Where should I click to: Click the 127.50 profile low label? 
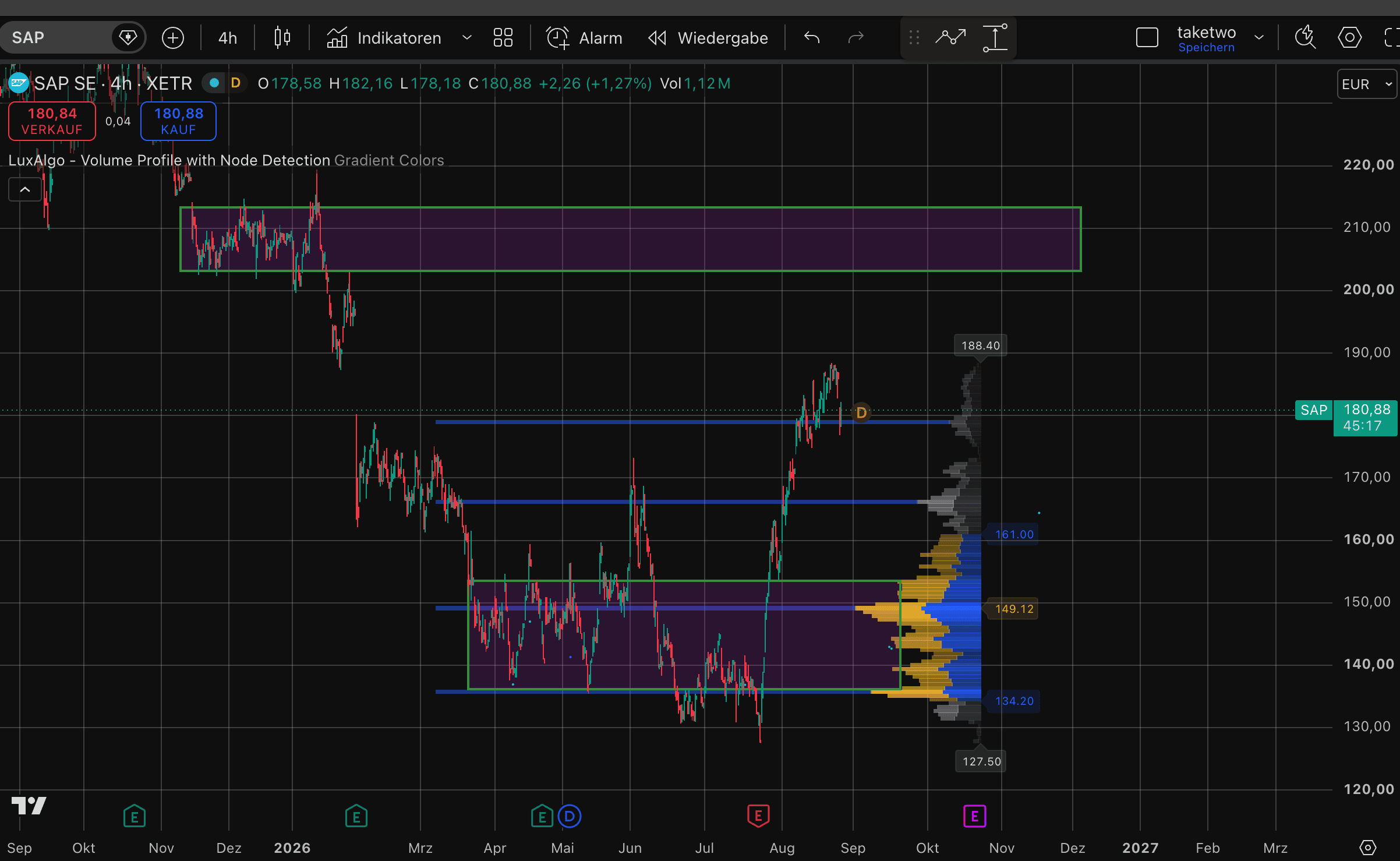(x=981, y=761)
